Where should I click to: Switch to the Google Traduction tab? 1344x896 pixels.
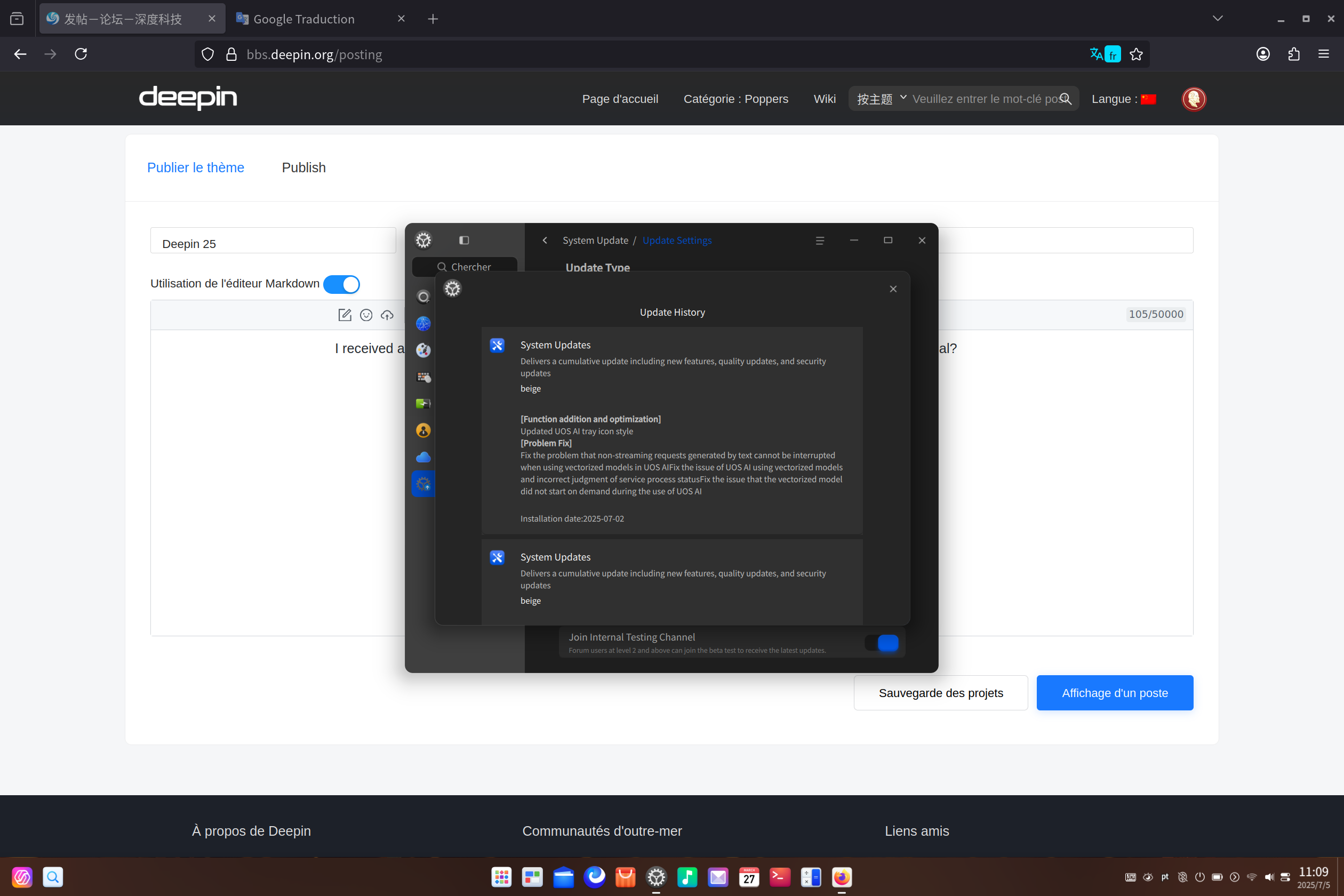click(321, 19)
